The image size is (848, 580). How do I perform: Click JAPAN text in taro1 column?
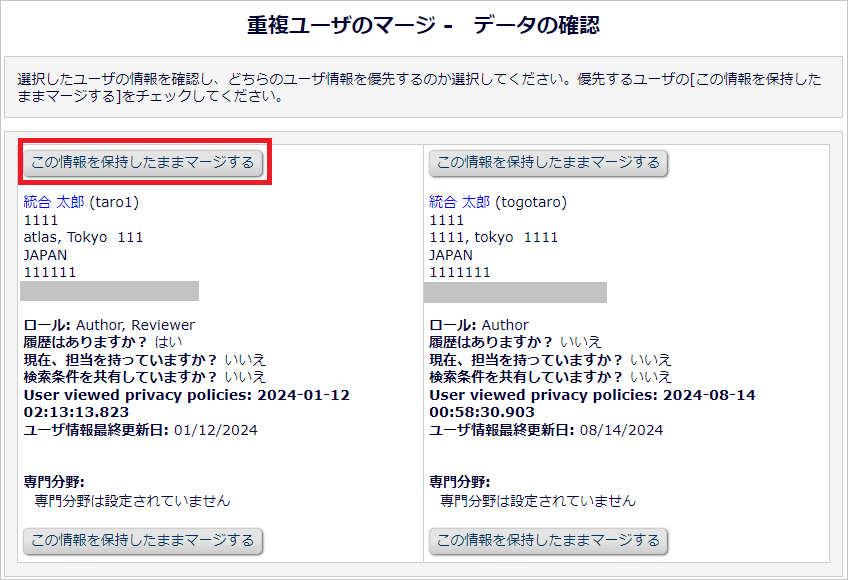(45, 255)
